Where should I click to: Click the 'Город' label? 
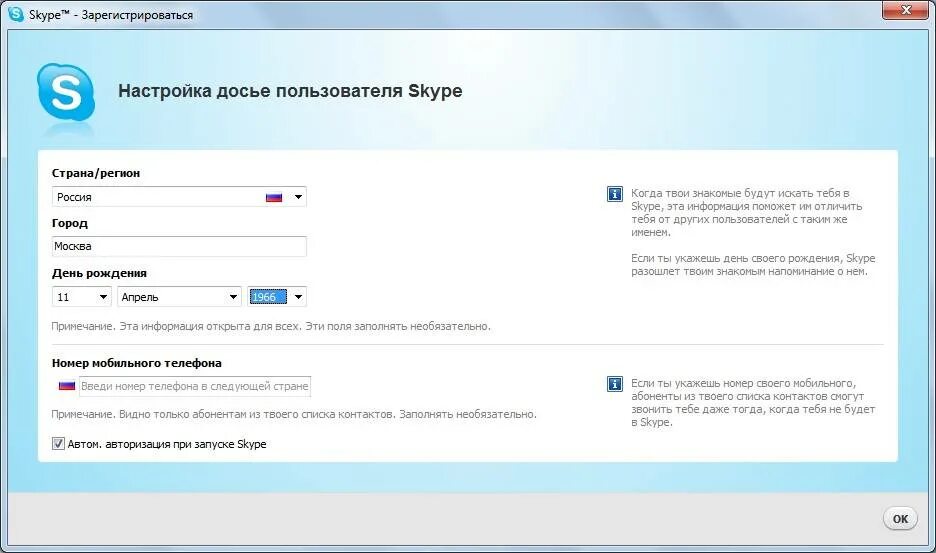coord(70,223)
